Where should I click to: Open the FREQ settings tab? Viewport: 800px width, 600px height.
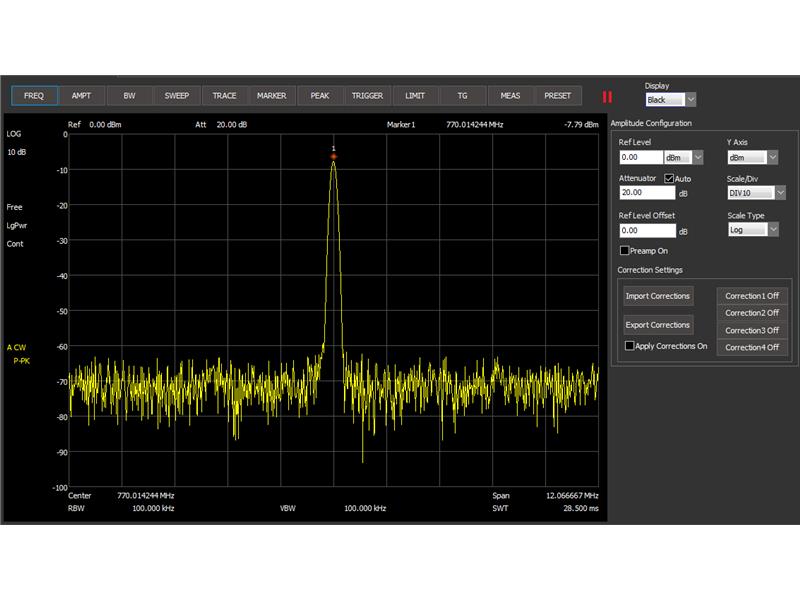[34, 96]
